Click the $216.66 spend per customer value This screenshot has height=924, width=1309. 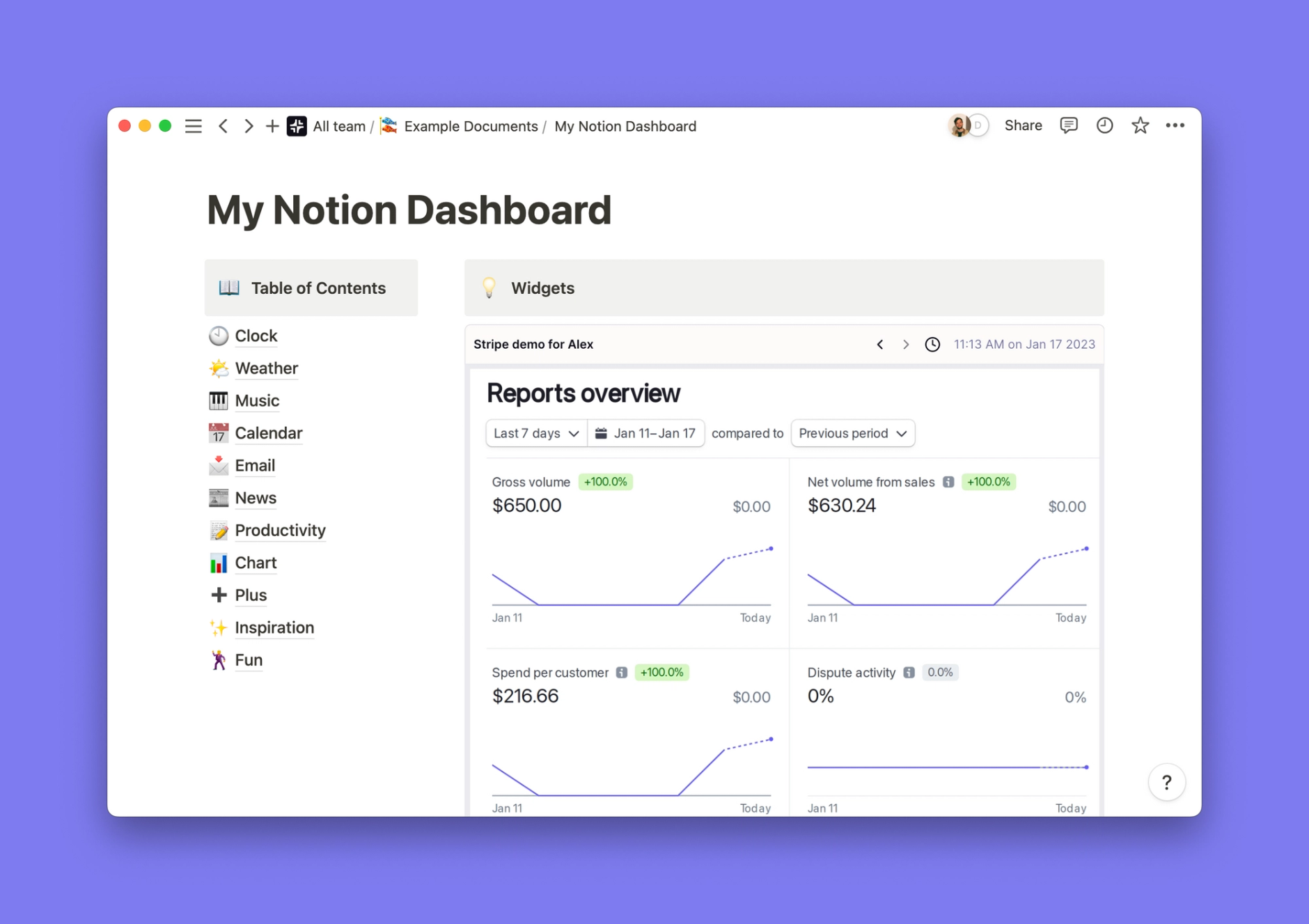point(525,696)
